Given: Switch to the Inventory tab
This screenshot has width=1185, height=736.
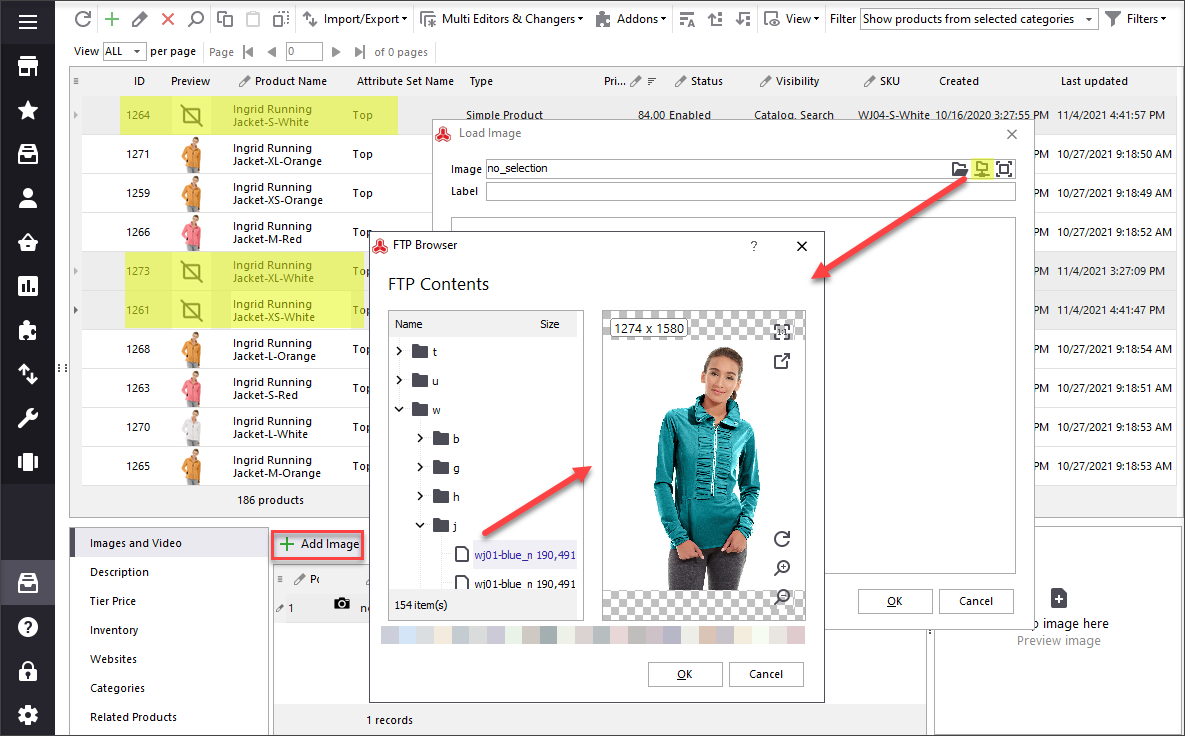Looking at the screenshot, I should click(x=169, y=629).
